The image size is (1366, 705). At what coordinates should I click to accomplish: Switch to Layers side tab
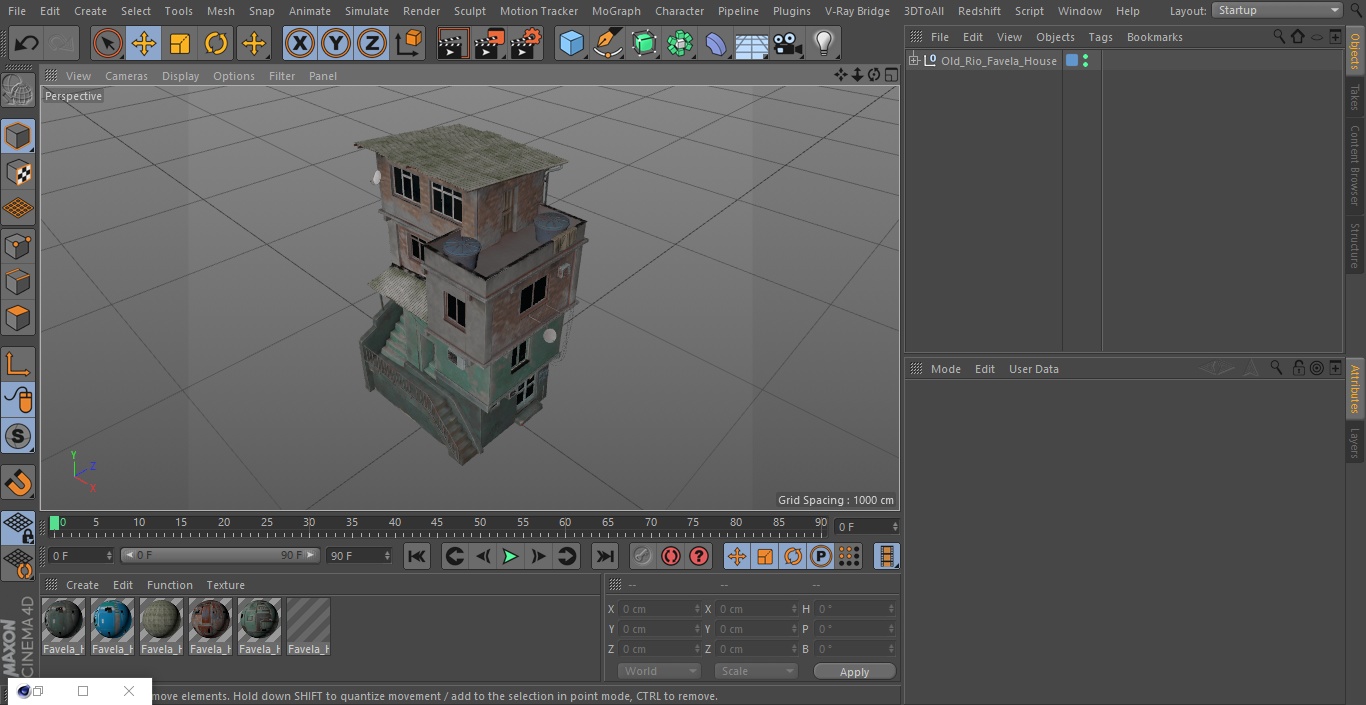1355,442
